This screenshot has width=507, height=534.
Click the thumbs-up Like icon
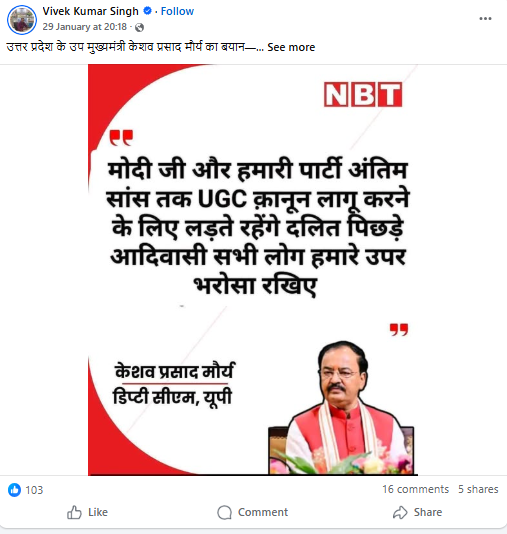[x=74, y=512]
